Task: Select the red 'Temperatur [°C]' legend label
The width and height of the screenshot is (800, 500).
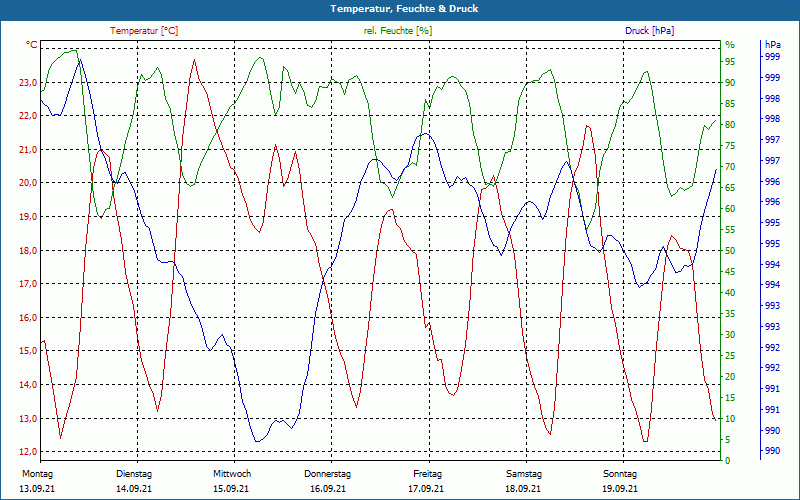Action: pos(144,31)
